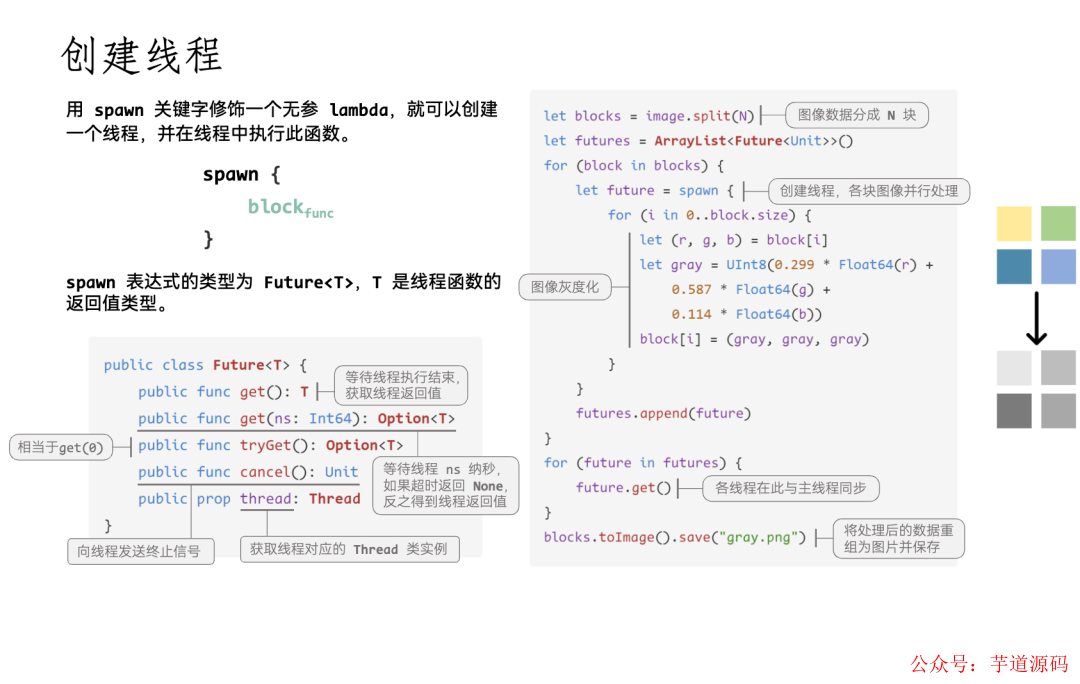Screen dimensions: 1080x684
Task: Select the light blue block tile
Action: [1057, 267]
